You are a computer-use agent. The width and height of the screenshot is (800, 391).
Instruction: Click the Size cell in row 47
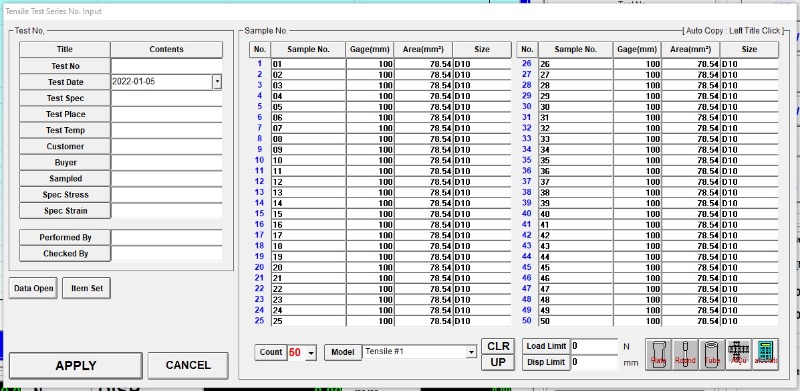tap(749, 289)
